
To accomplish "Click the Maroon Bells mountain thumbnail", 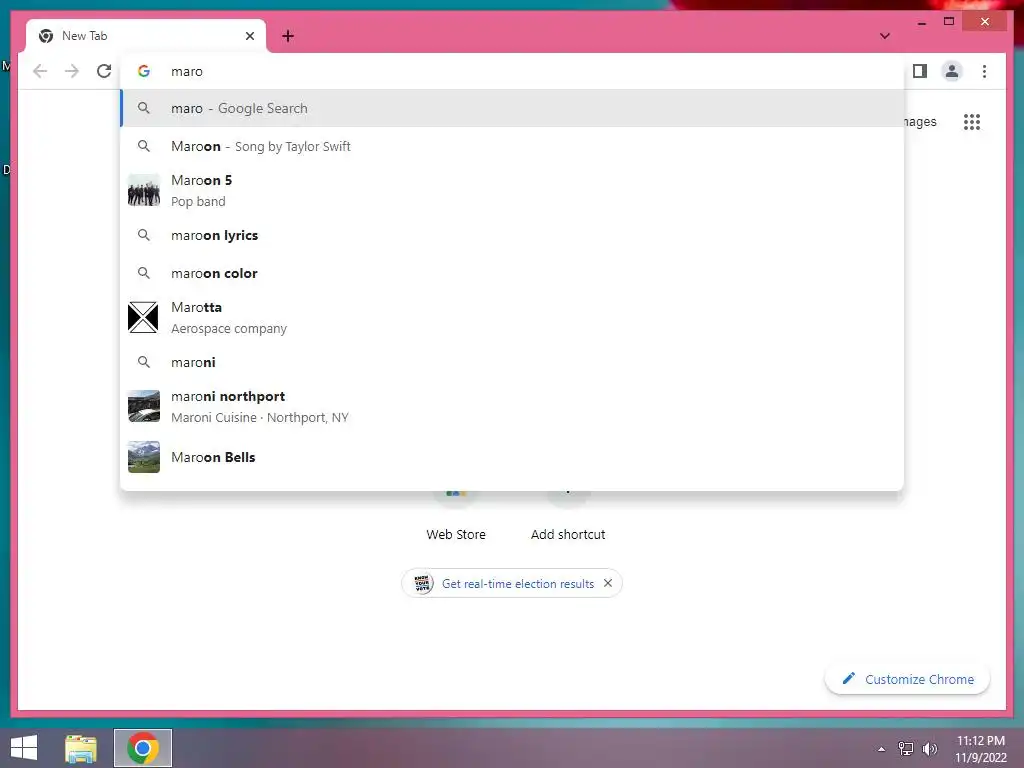I will tap(144, 457).
